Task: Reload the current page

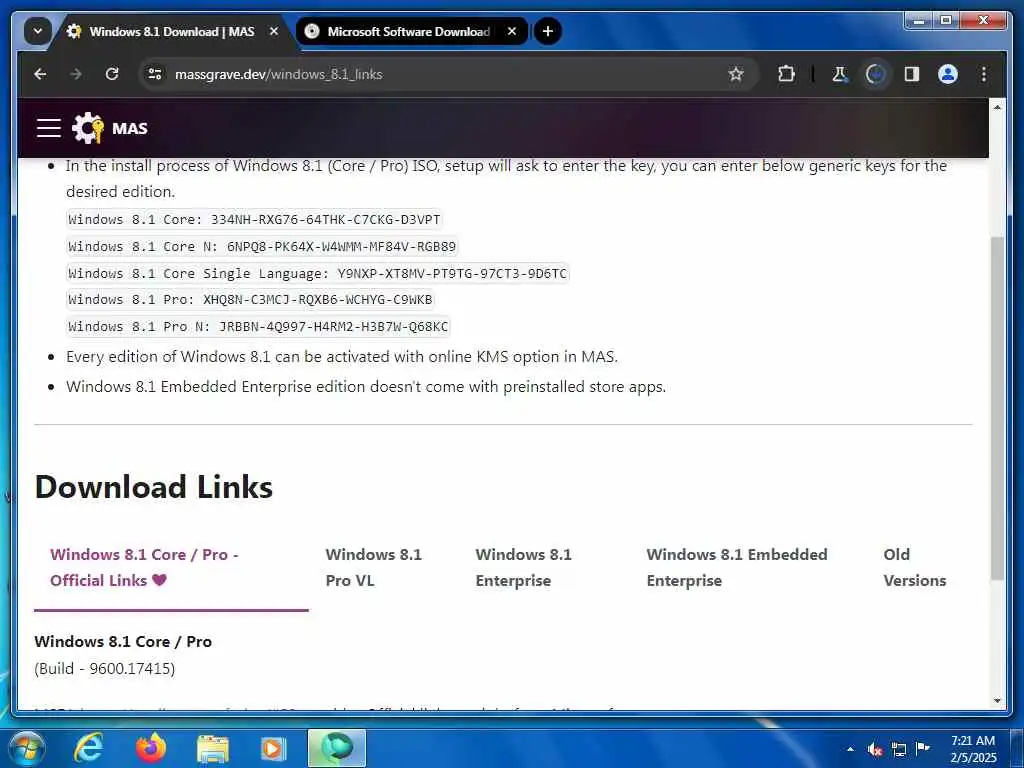Action: 112,74
